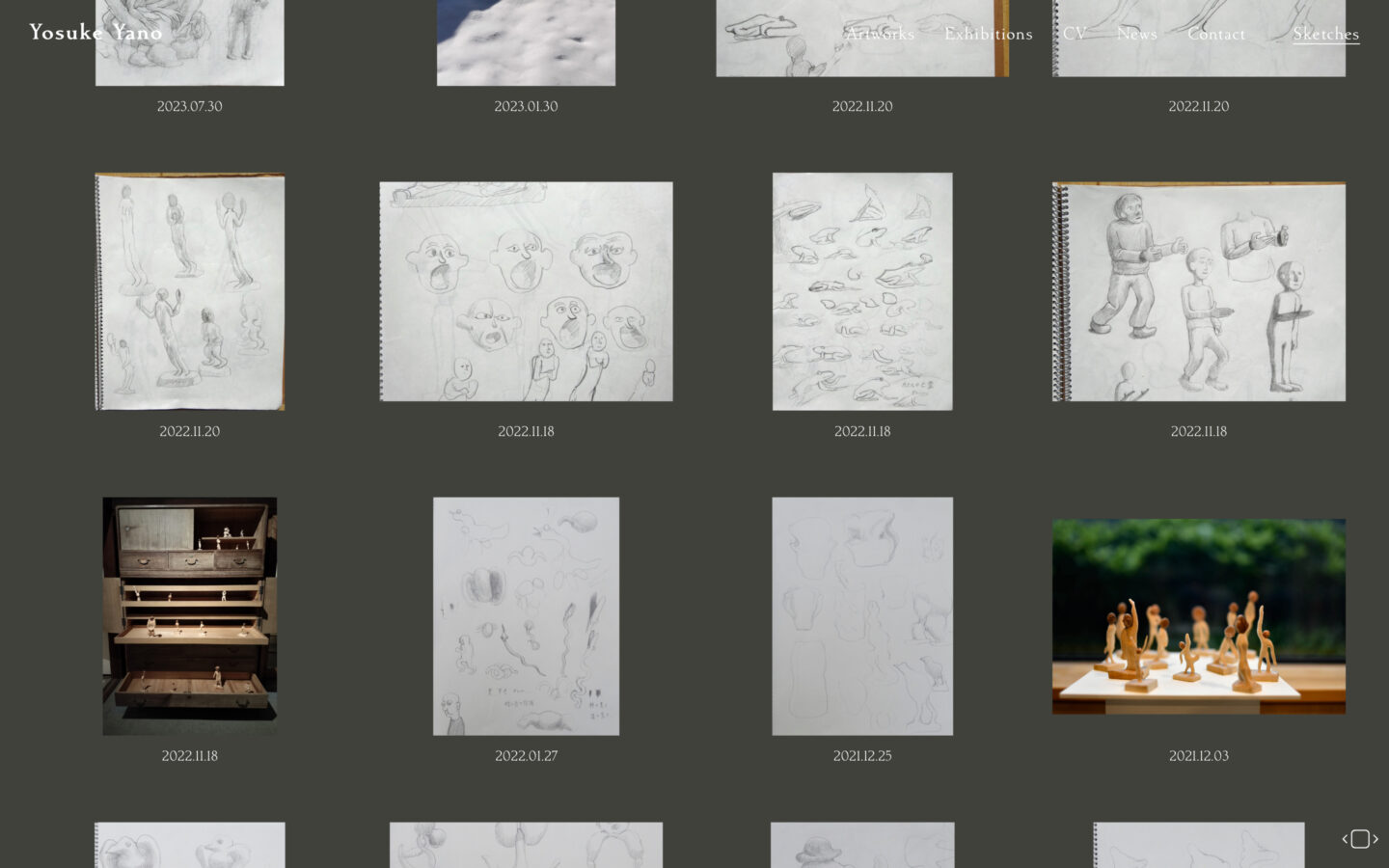Click the Yosuke Yano site title
The height and width of the screenshot is (868, 1389).
(x=95, y=32)
